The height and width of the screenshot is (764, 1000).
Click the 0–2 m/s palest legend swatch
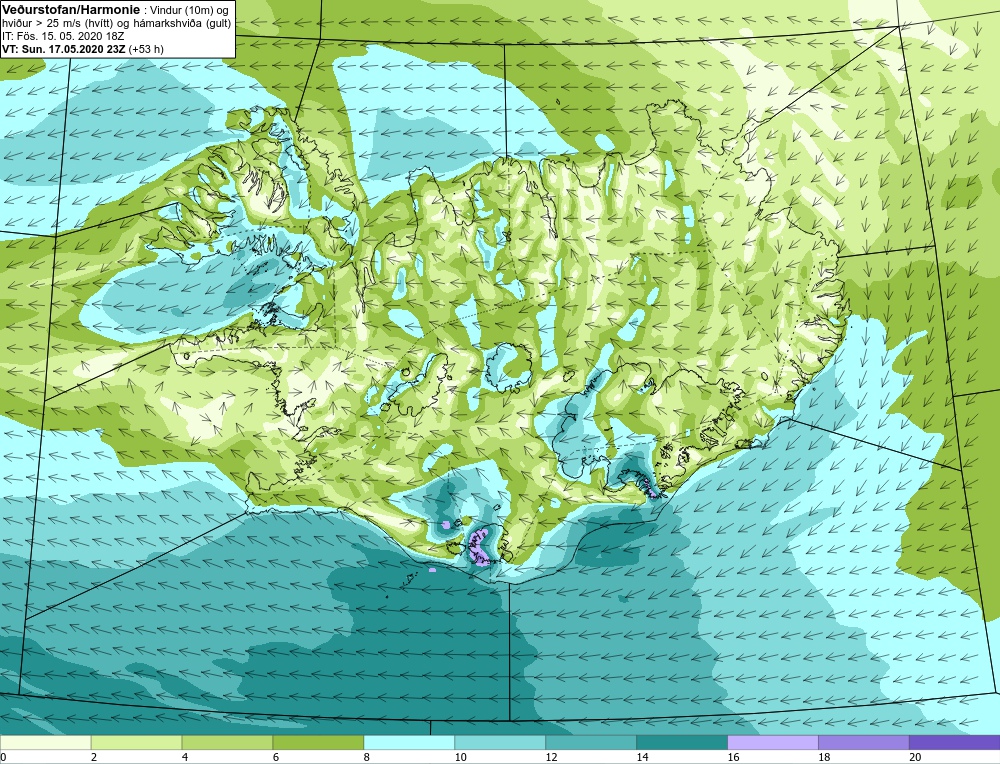point(45,743)
